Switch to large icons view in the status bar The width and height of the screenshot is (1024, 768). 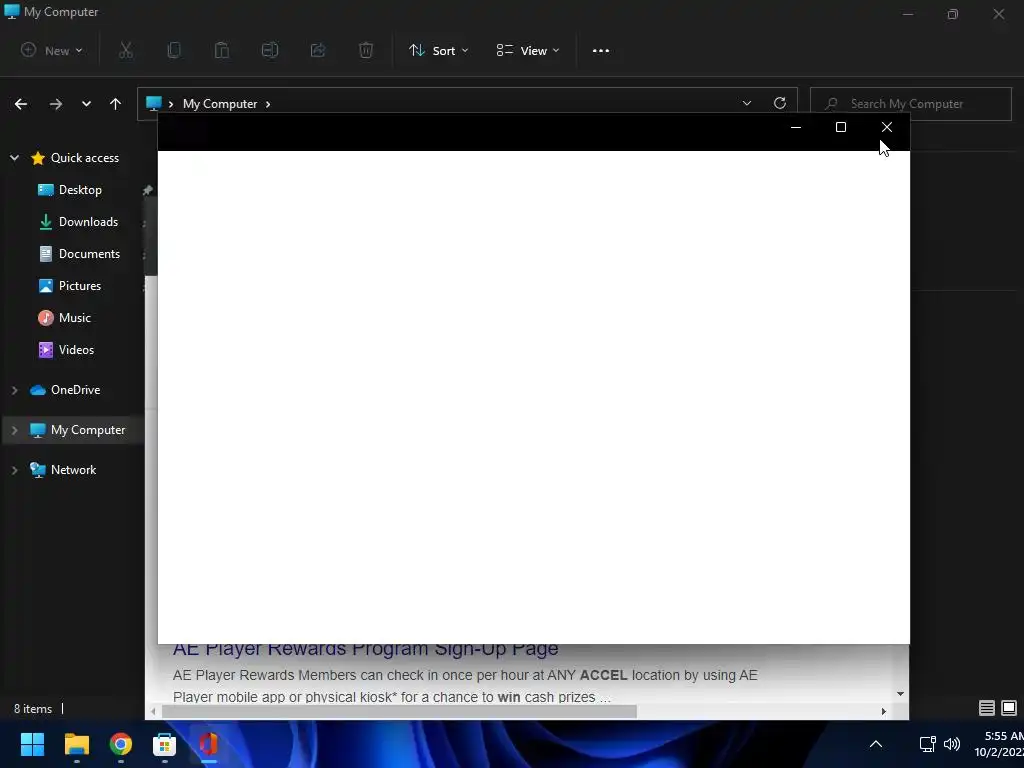point(1009,708)
